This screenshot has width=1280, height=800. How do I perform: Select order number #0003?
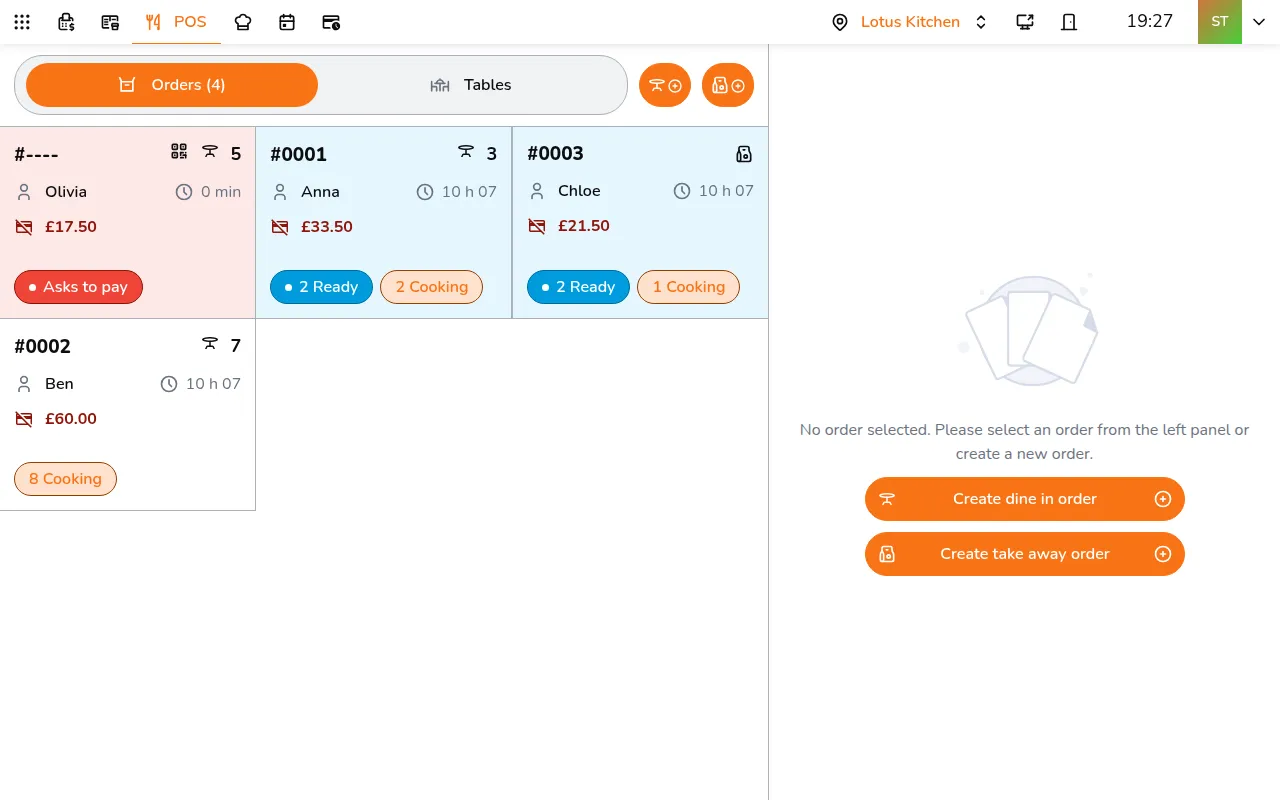(x=555, y=153)
